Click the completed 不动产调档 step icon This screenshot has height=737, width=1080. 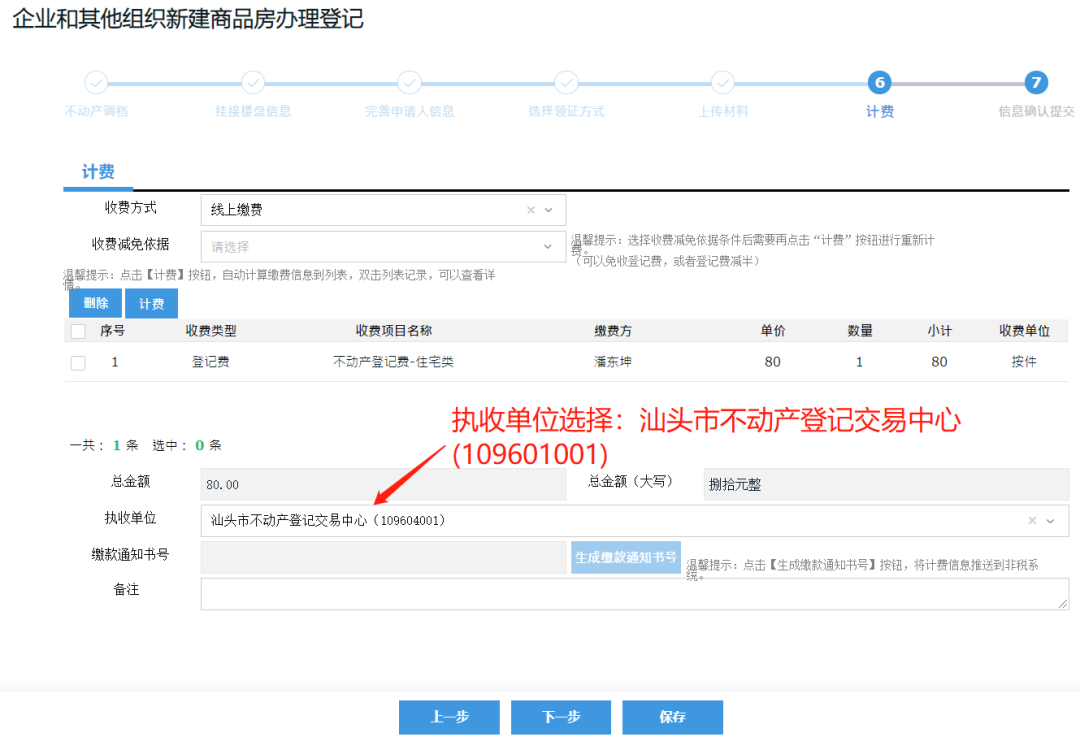click(95, 84)
